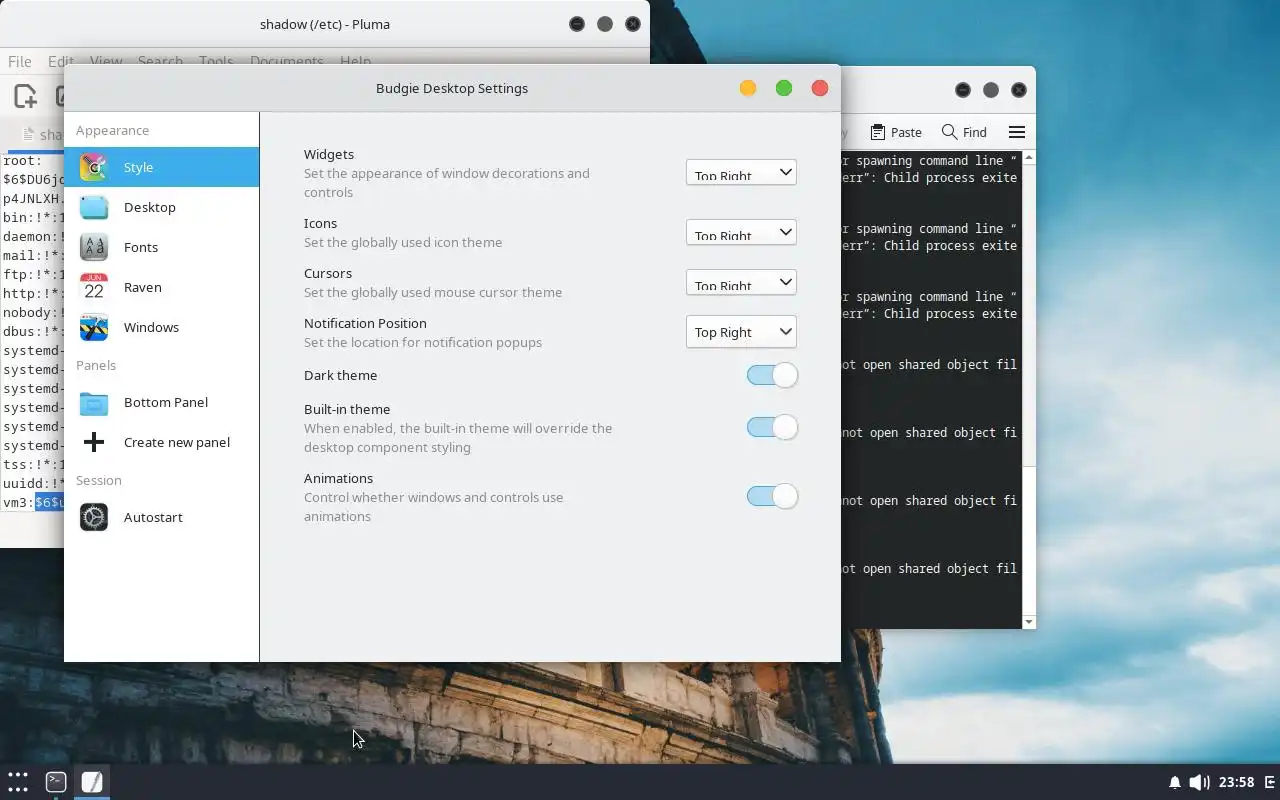Open Pluma's Documents menu
This screenshot has height=800, width=1280.
[x=286, y=61]
